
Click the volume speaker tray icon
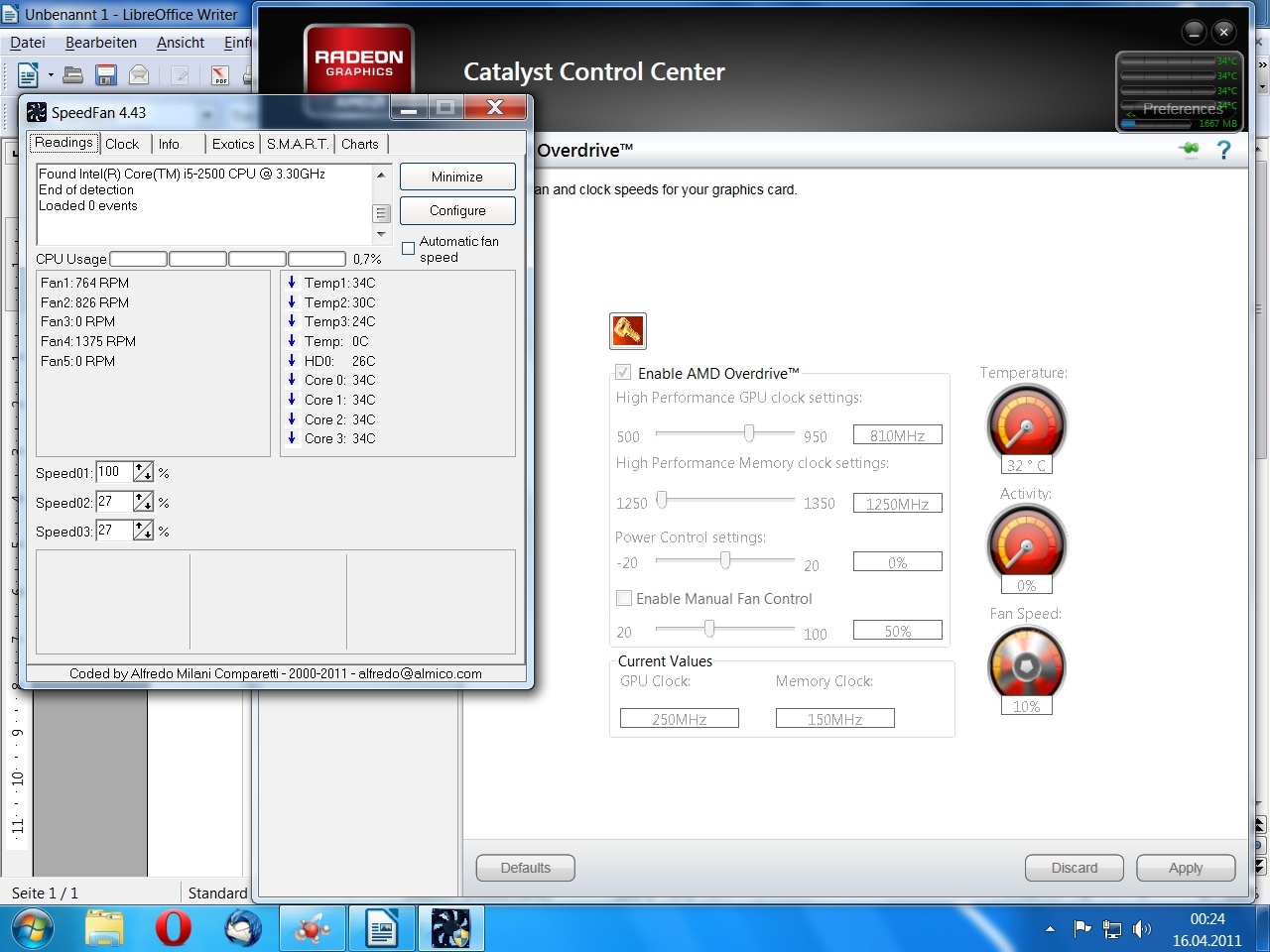tap(1142, 929)
